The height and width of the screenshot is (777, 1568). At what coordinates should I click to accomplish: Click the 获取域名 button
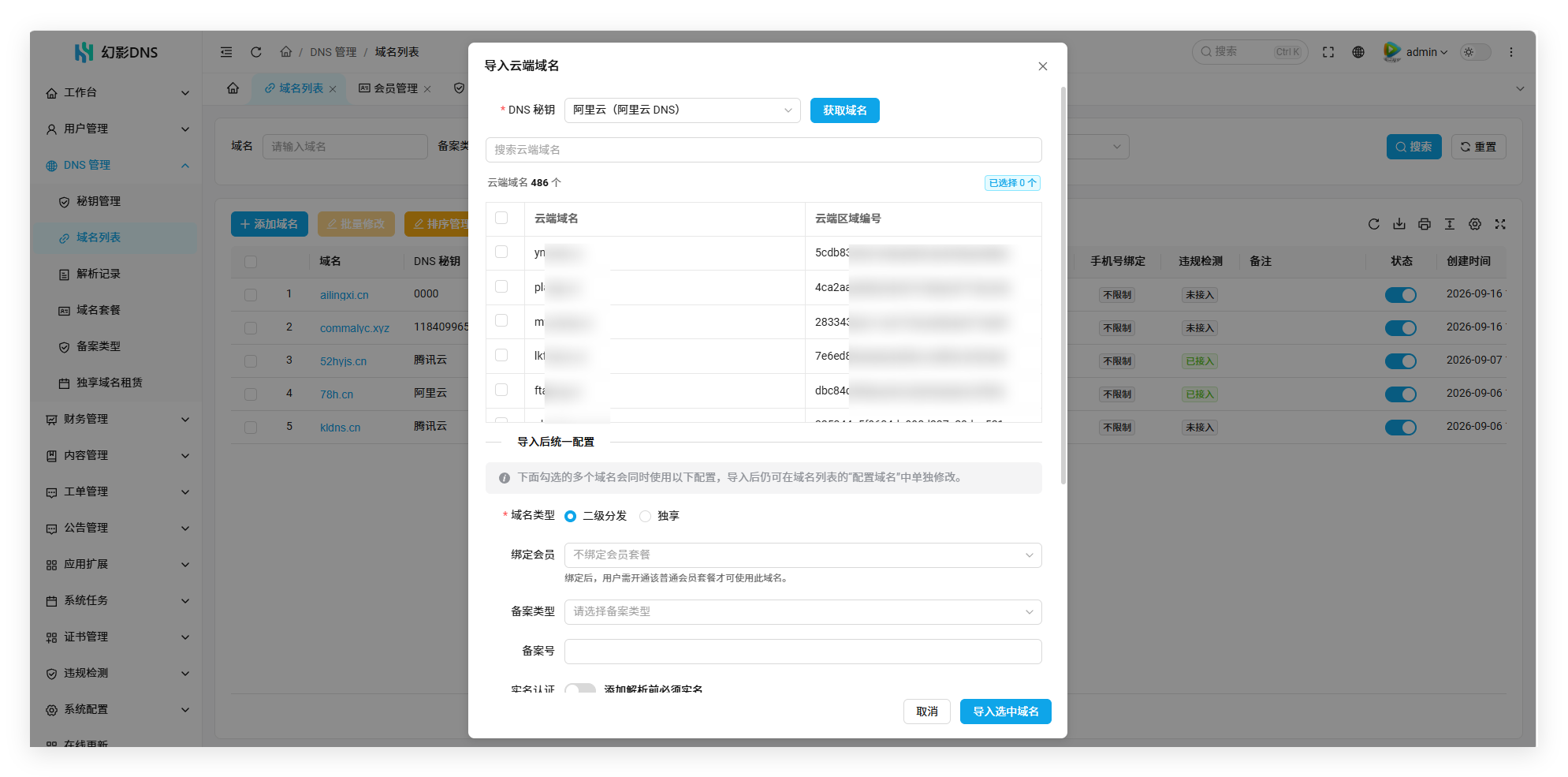pyautogui.click(x=845, y=110)
